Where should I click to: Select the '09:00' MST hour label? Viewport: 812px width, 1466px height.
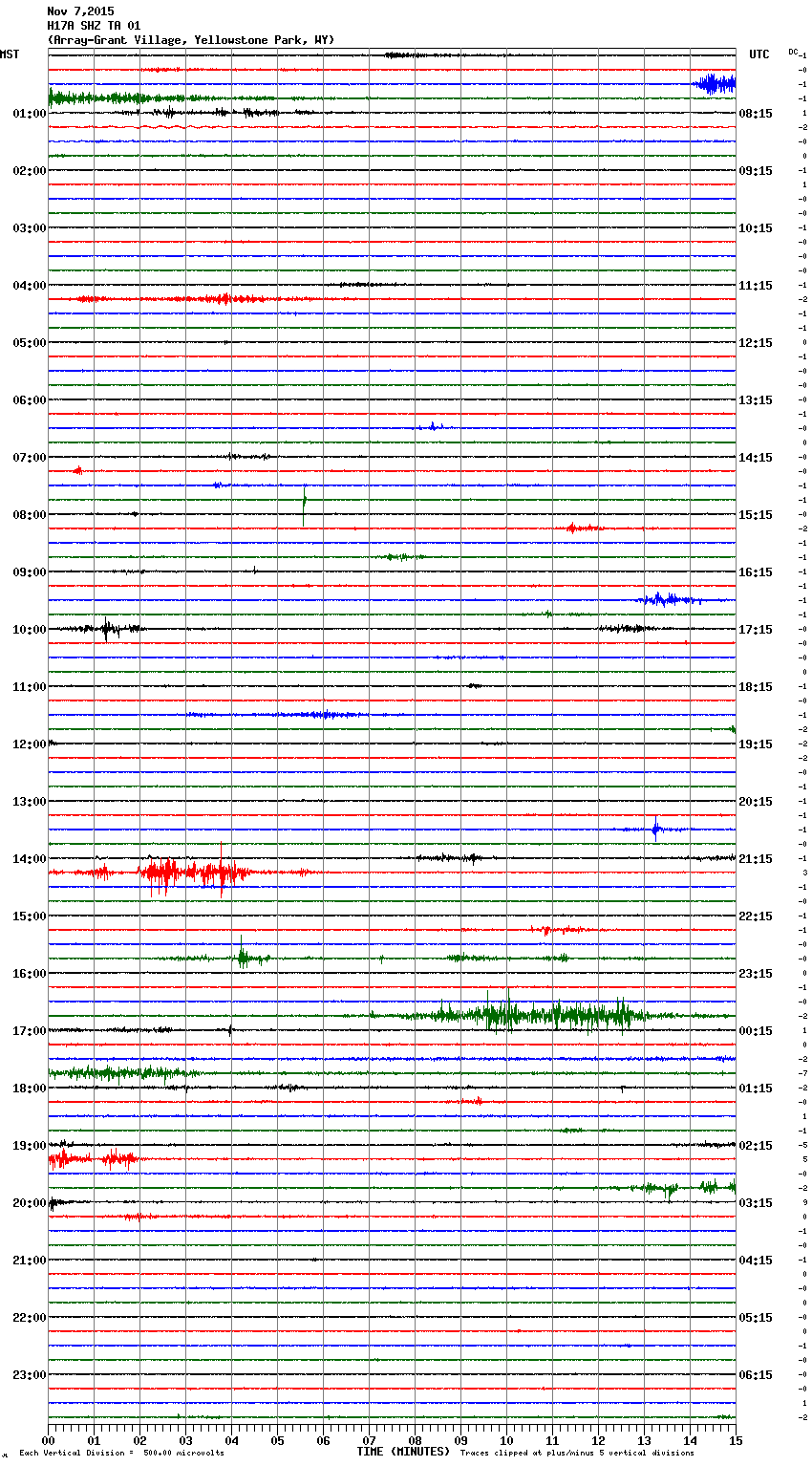[30, 572]
